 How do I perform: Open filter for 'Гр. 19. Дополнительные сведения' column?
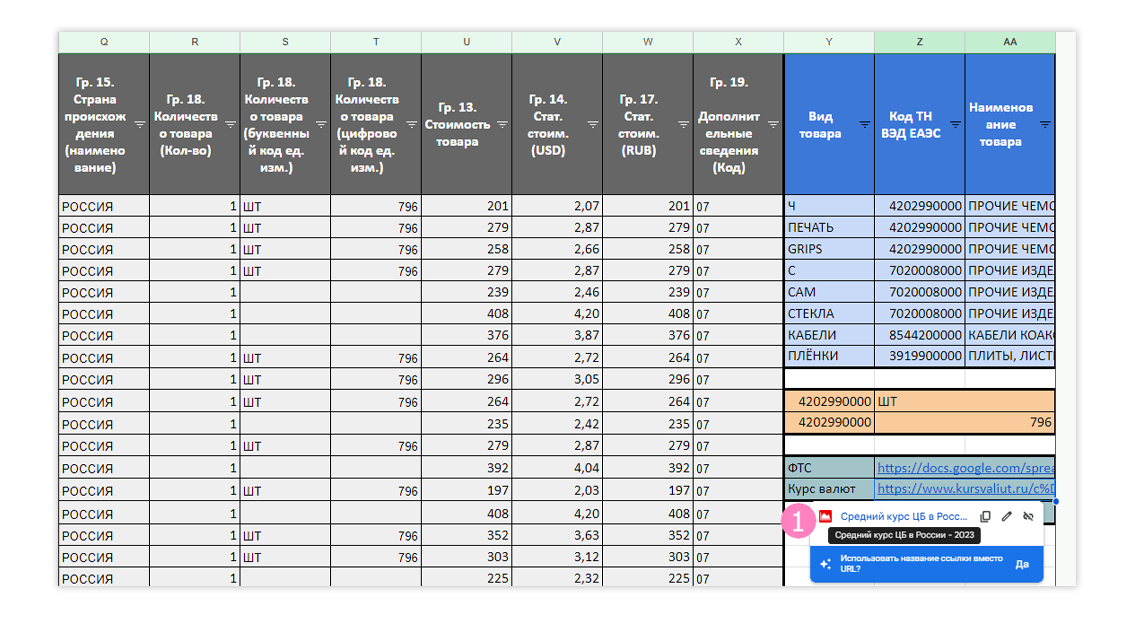point(773,124)
